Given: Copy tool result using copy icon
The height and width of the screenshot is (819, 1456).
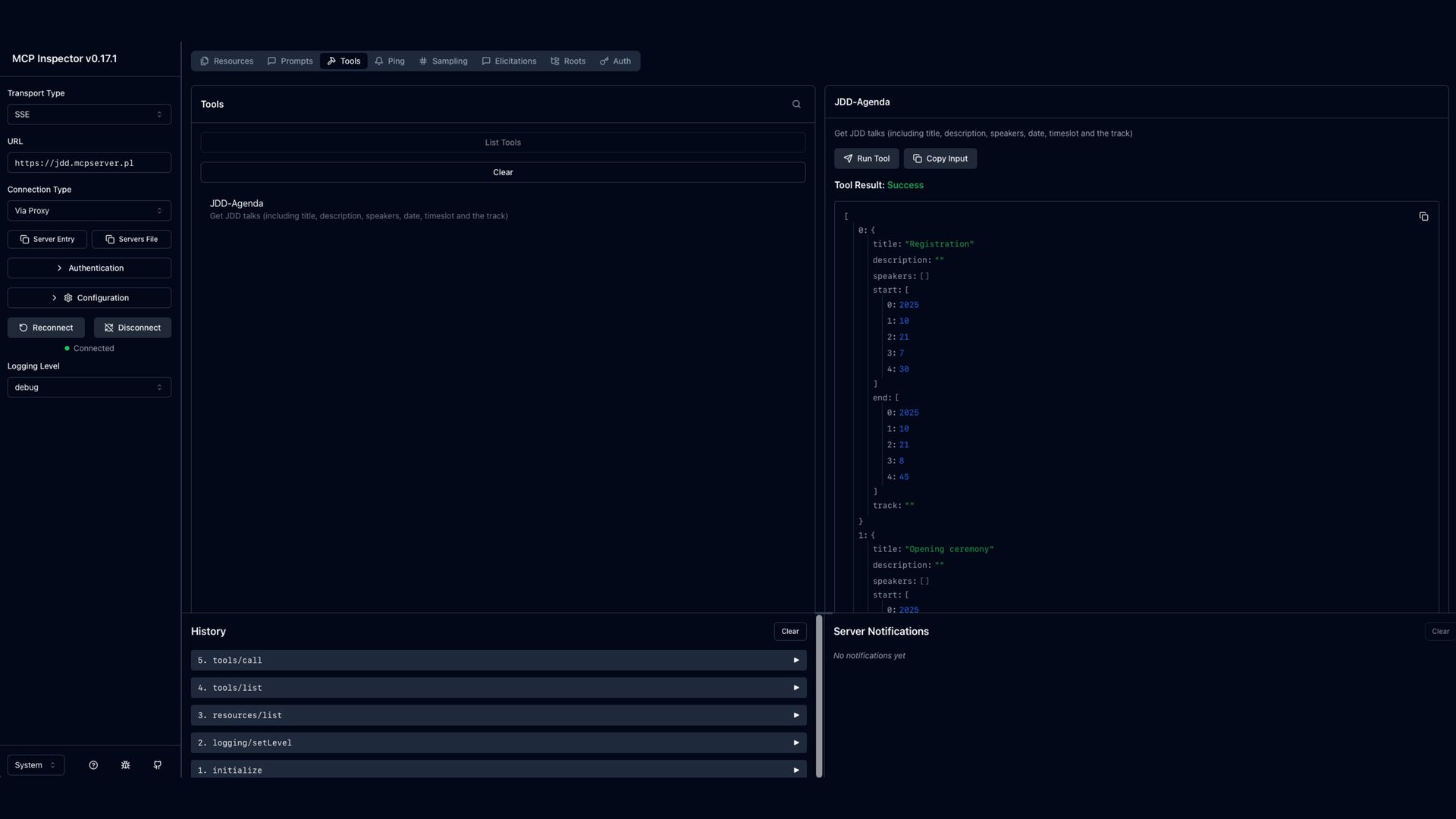Looking at the screenshot, I should (x=1423, y=217).
